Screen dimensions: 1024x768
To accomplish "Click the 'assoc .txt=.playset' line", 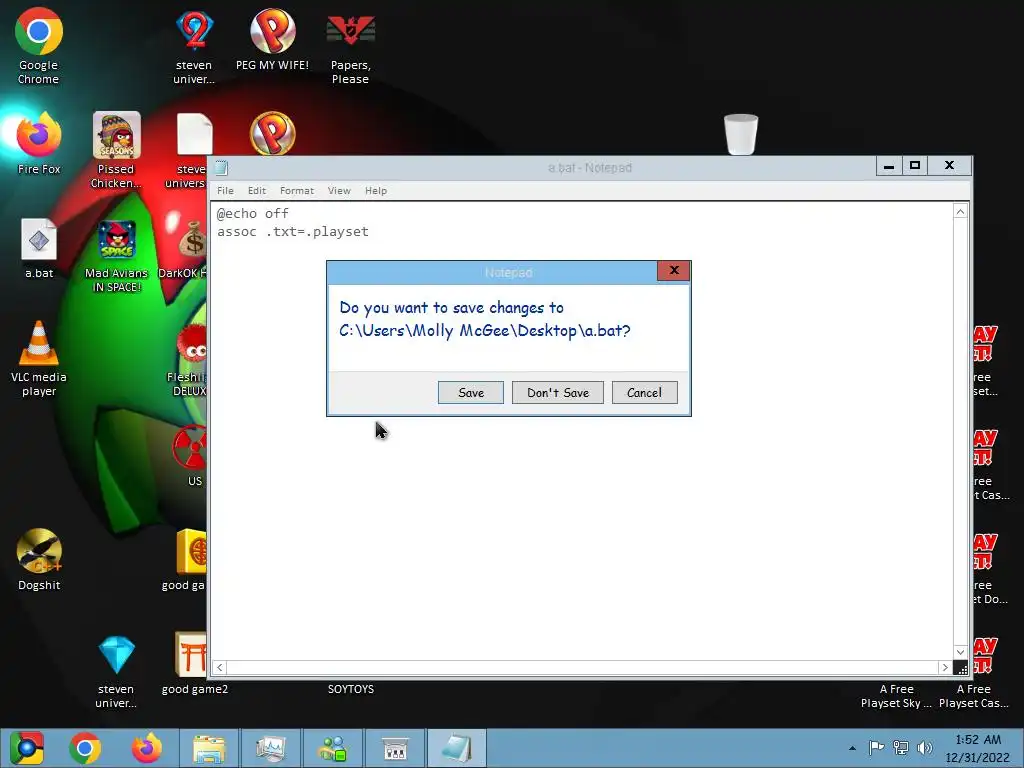I will pos(293,232).
